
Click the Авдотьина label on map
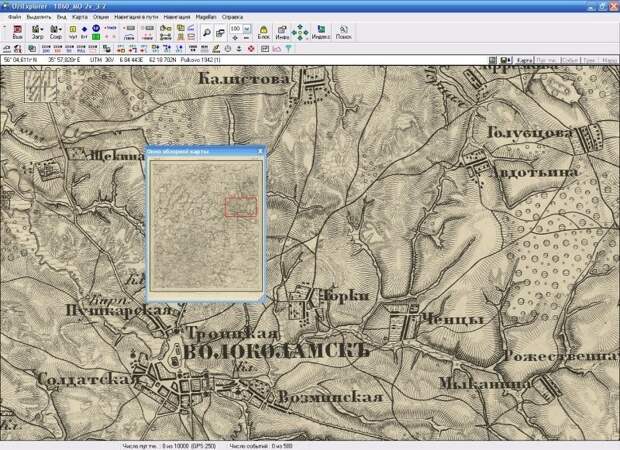[533, 172]
